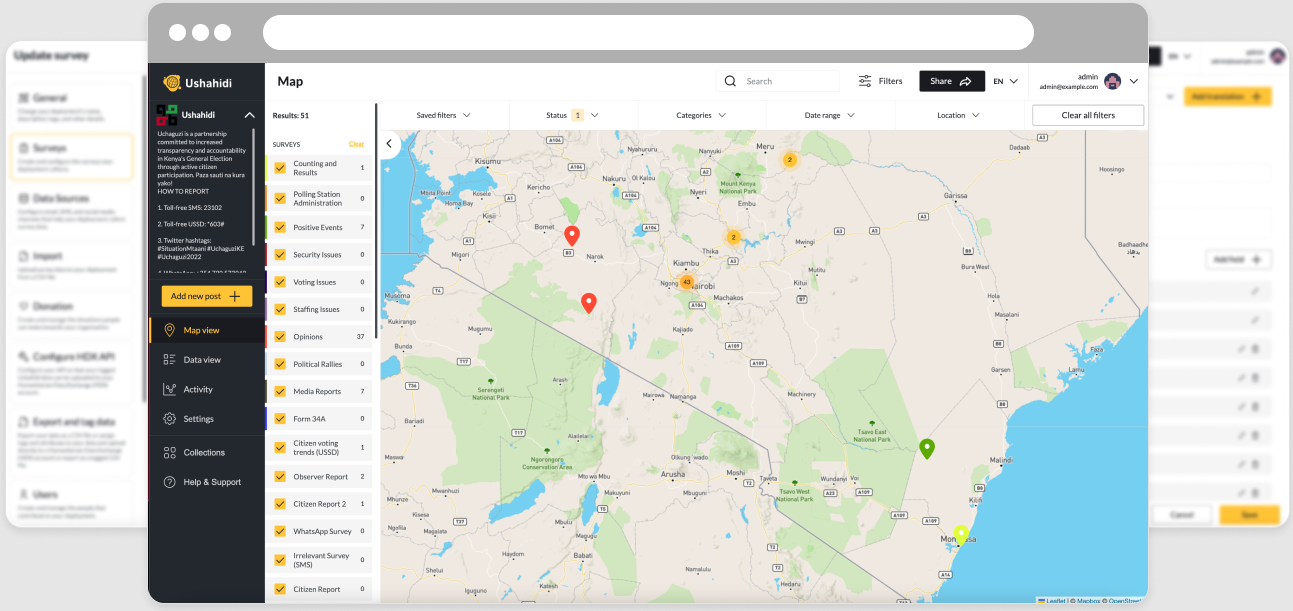Click the cluster marker labeled 43
This screenshot has width=1293, height=611.
(x=686, y=282)
